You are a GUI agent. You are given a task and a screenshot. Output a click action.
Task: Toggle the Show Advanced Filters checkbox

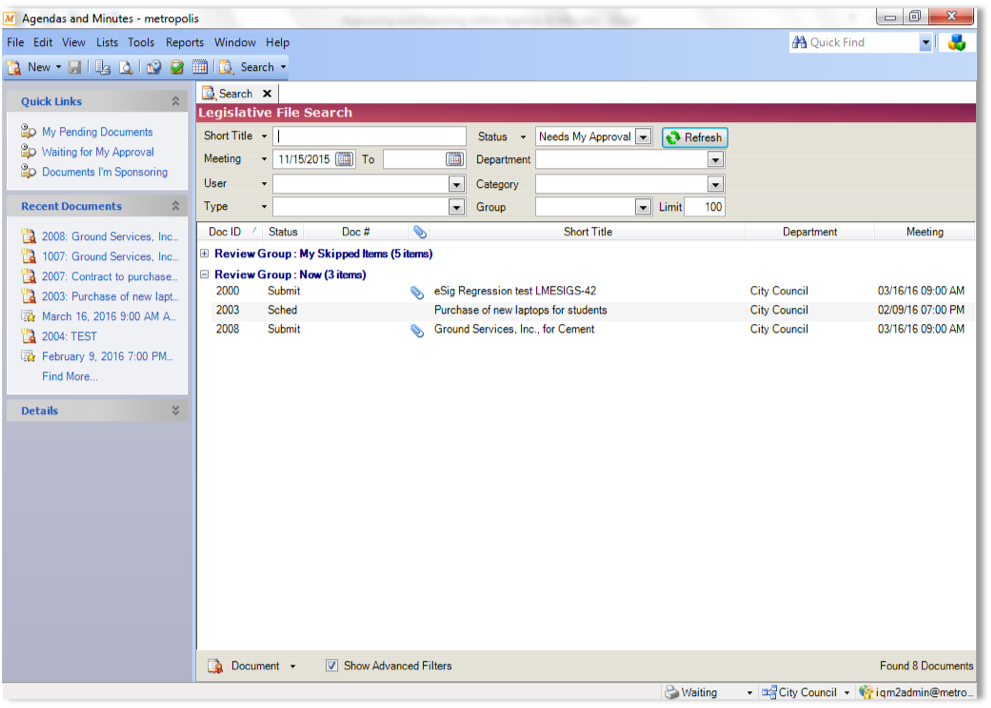click(x=332, y=666)
